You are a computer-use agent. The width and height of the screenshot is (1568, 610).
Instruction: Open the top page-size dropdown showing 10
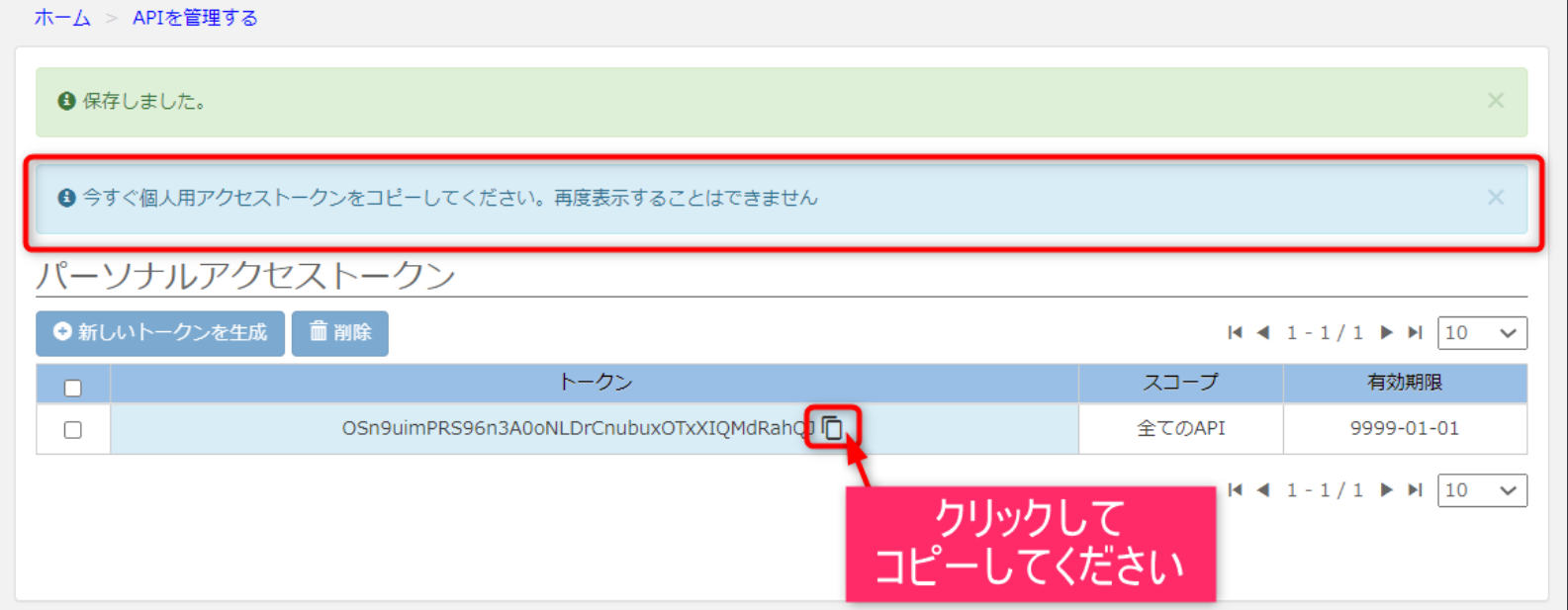1482,333
